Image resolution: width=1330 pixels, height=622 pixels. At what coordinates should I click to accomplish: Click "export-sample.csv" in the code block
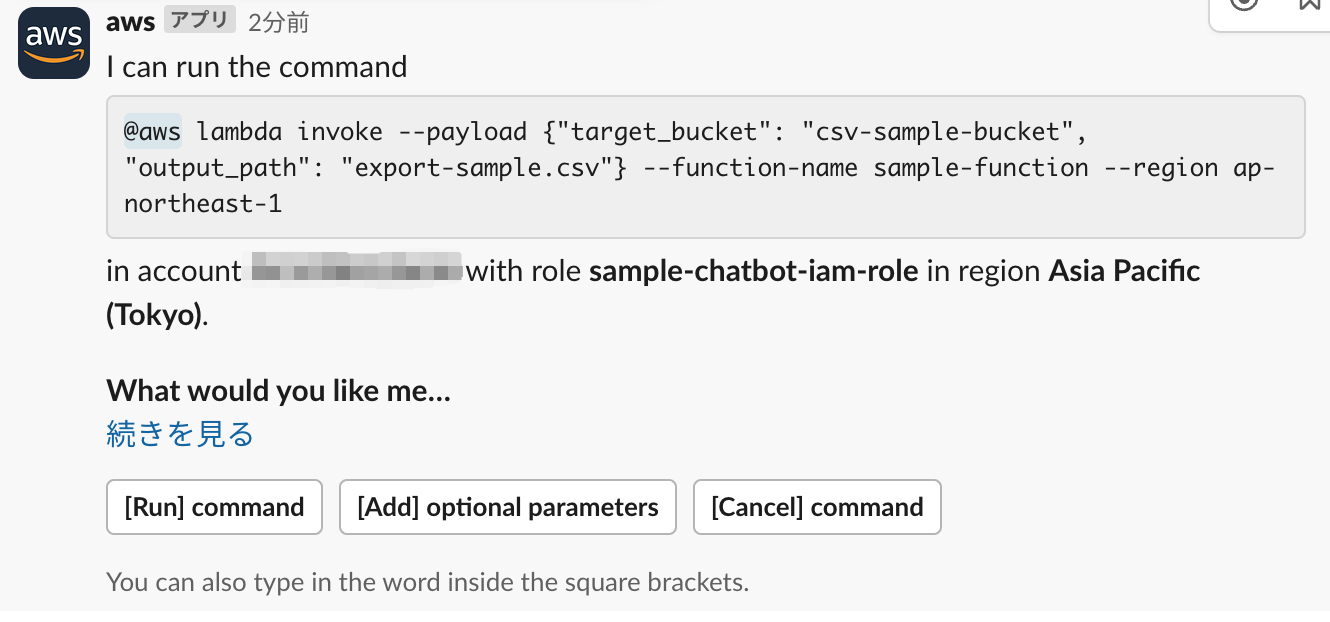tap(484, 168)
